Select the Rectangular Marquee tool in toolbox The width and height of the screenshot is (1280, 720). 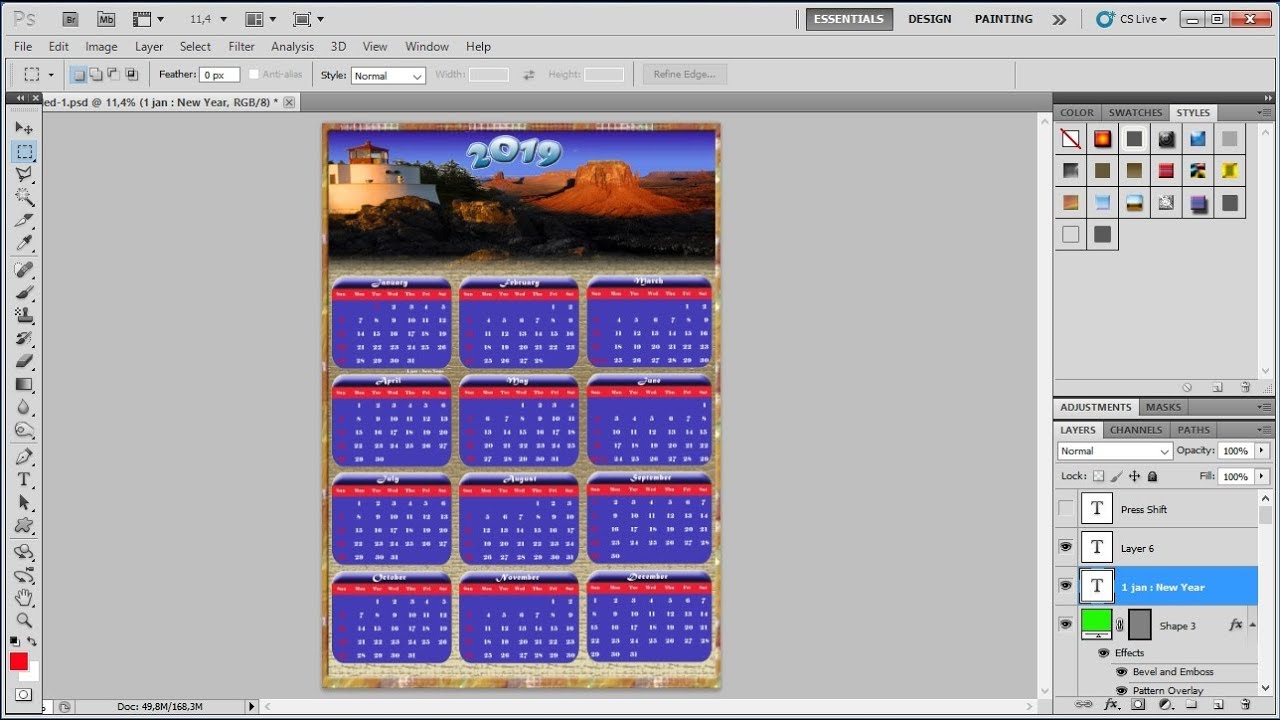click(x=24, y=151)
